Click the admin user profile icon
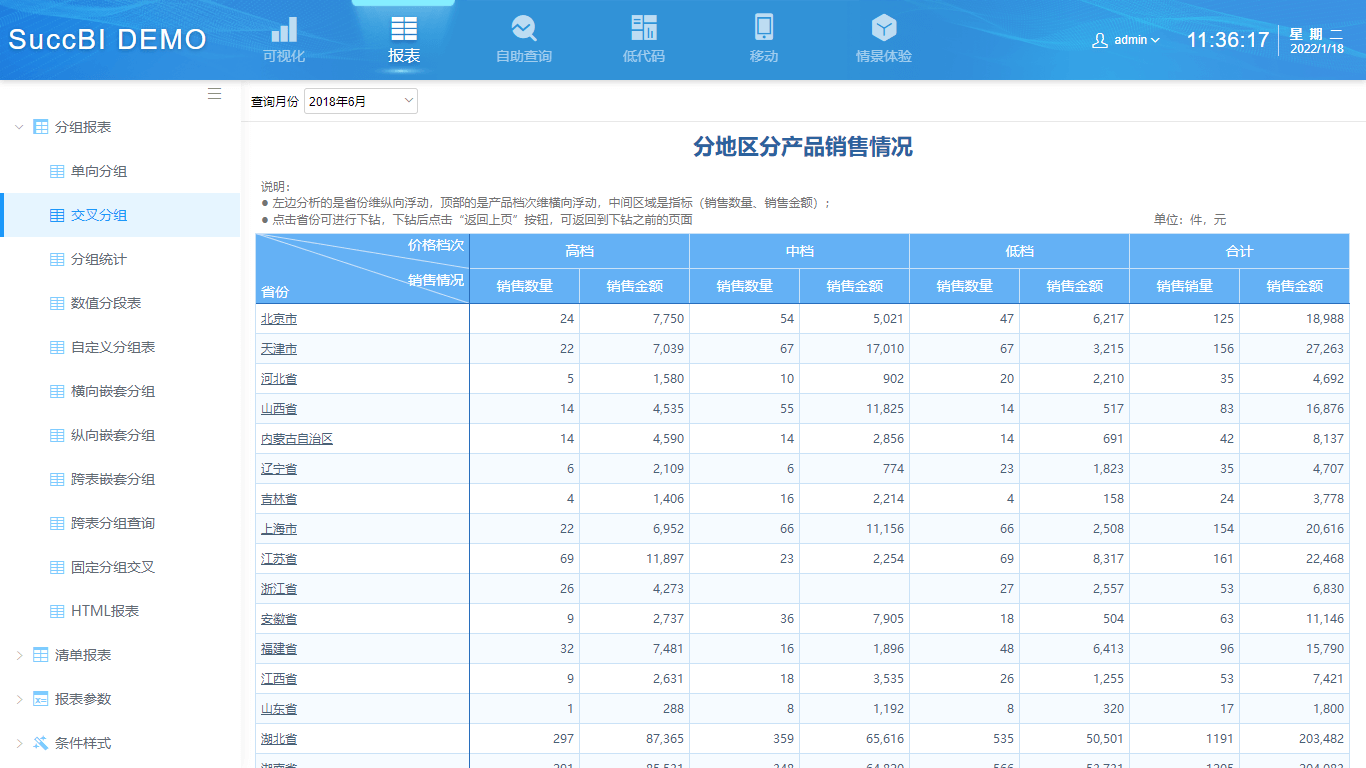The image size is (1366, 768). coord(1100,40)
